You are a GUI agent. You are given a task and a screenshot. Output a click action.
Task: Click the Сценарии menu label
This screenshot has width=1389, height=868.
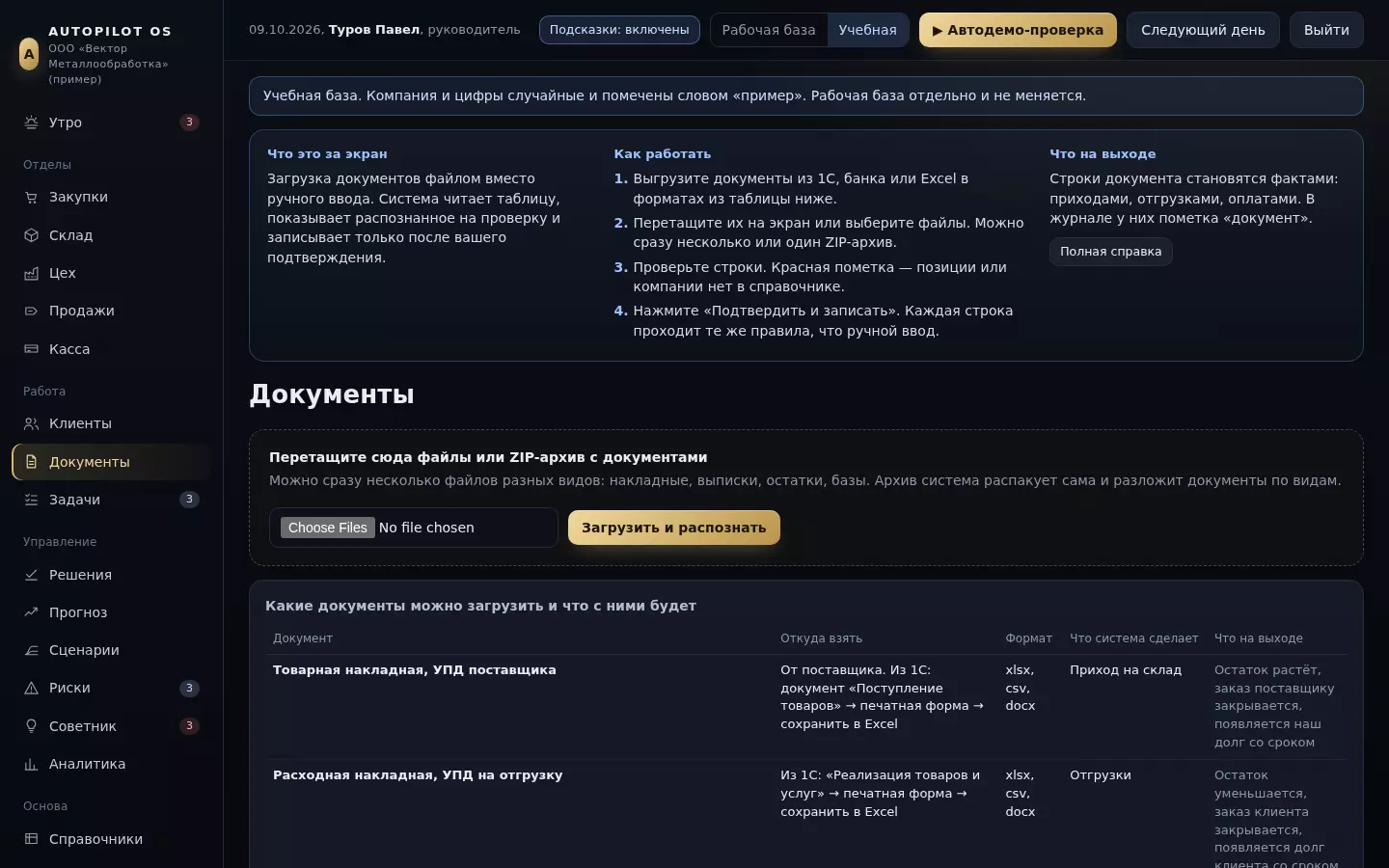[84, 650]
